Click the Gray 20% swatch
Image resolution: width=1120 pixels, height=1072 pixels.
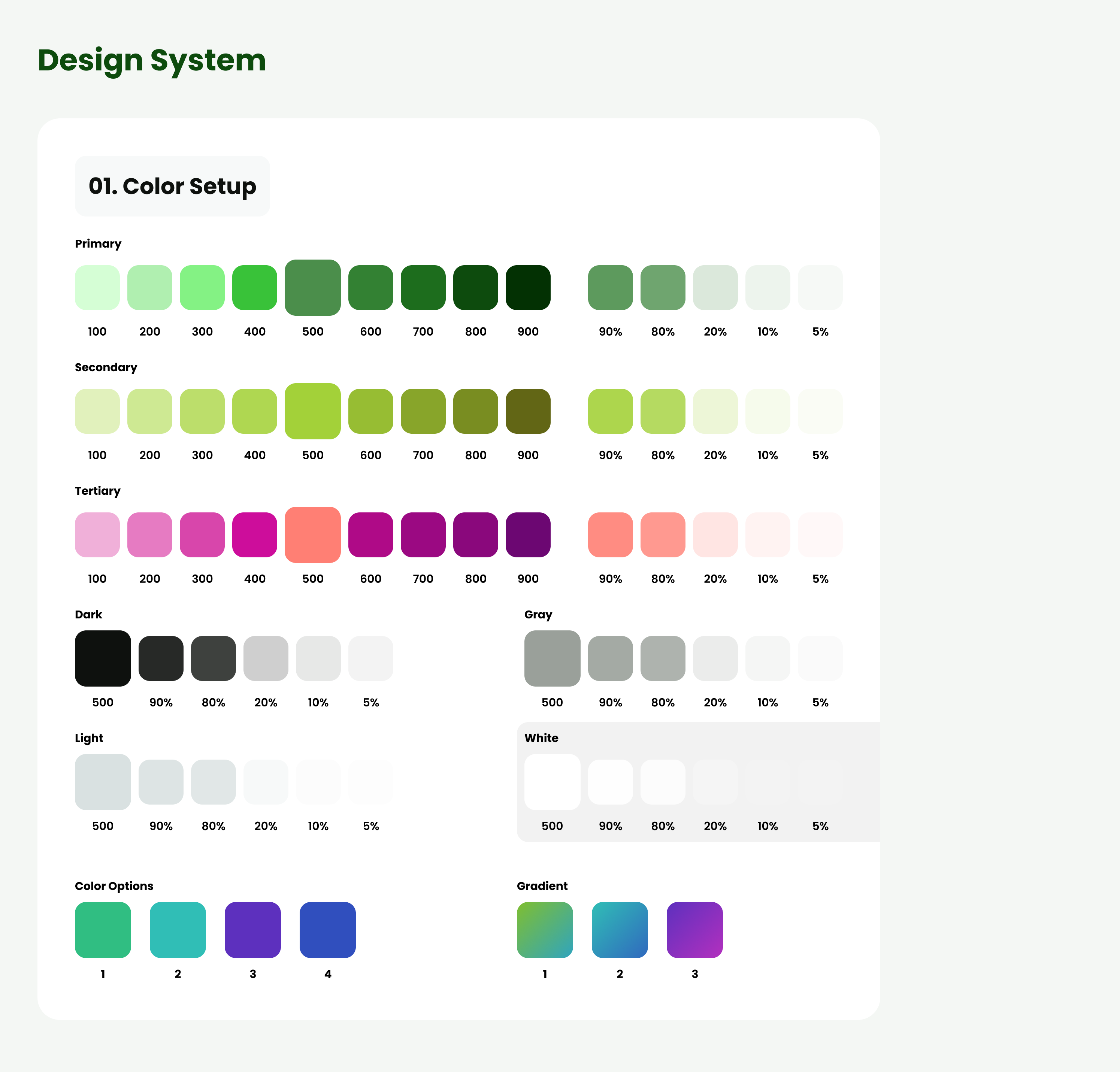(715, 658)
